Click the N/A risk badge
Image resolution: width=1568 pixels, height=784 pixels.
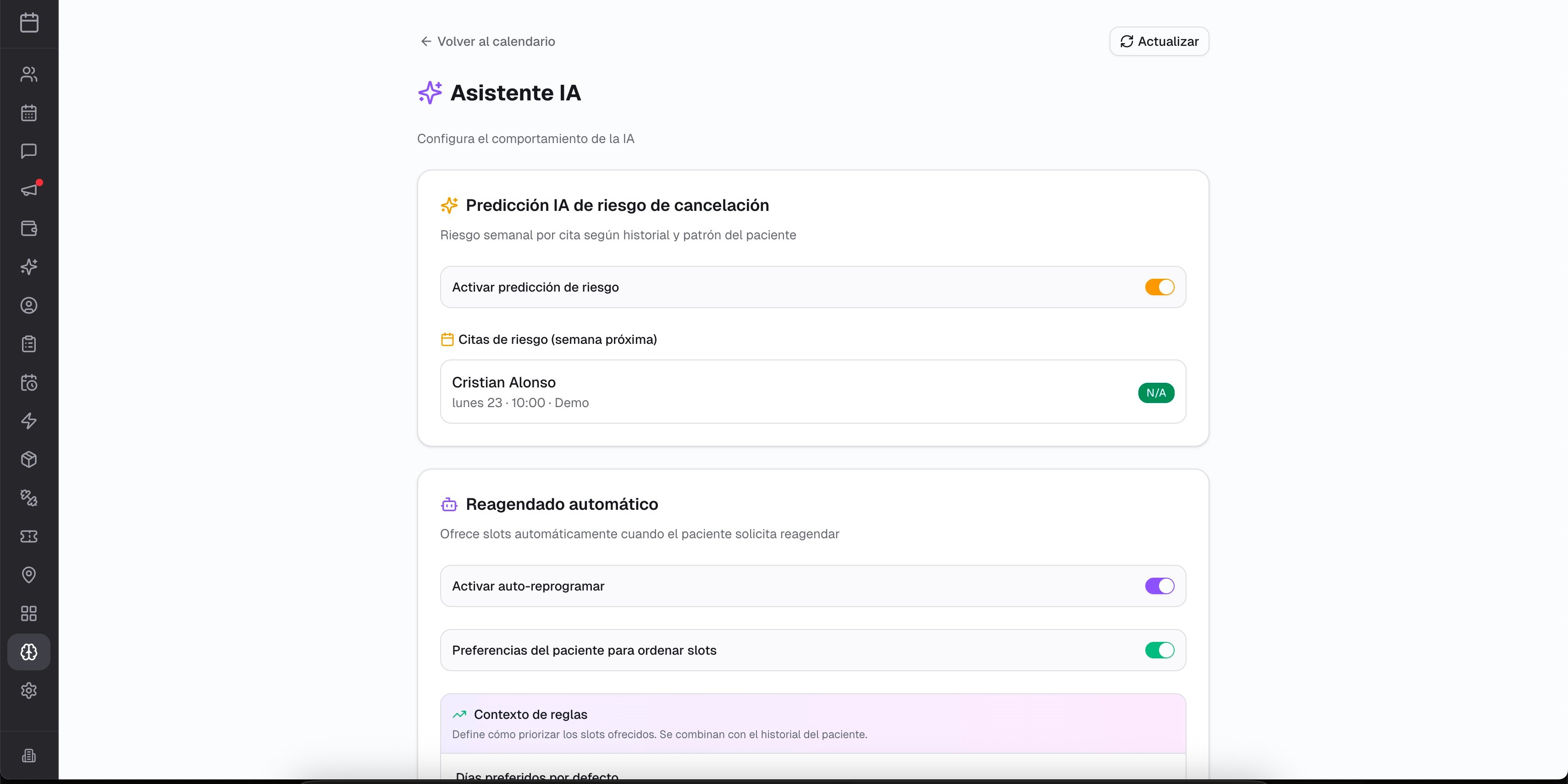click(1155, 392)
